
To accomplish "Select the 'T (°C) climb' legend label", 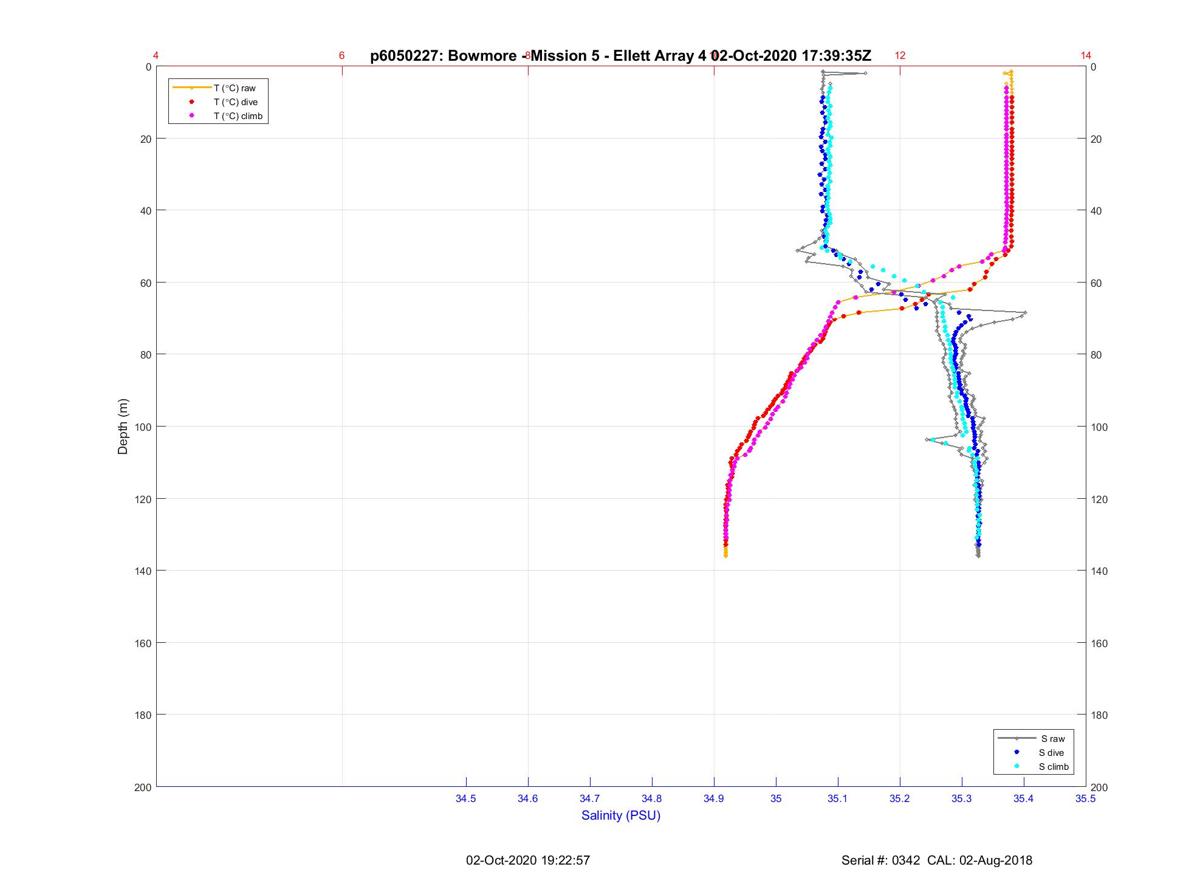I will pyautogui.click(x=239, y=116).
